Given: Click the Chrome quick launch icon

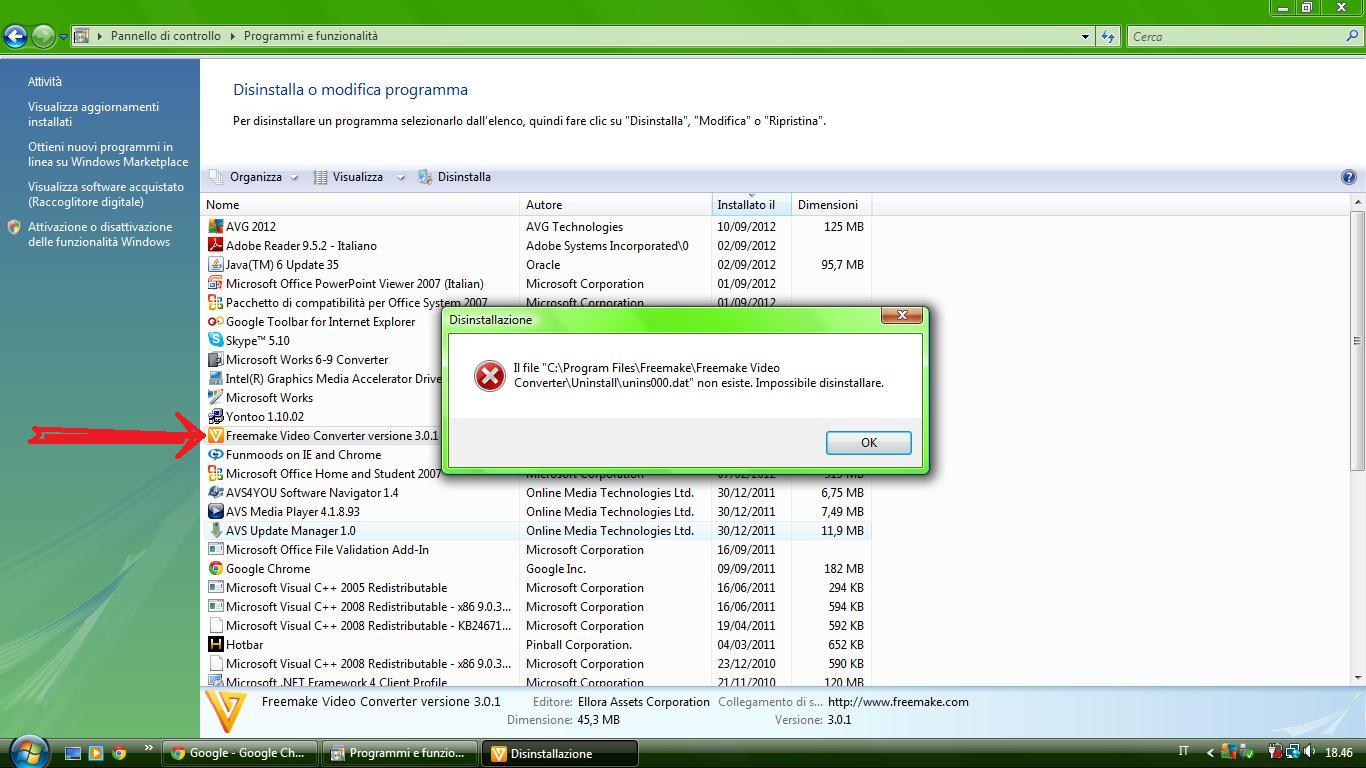Looking at the screenshot, I should 119,753.
